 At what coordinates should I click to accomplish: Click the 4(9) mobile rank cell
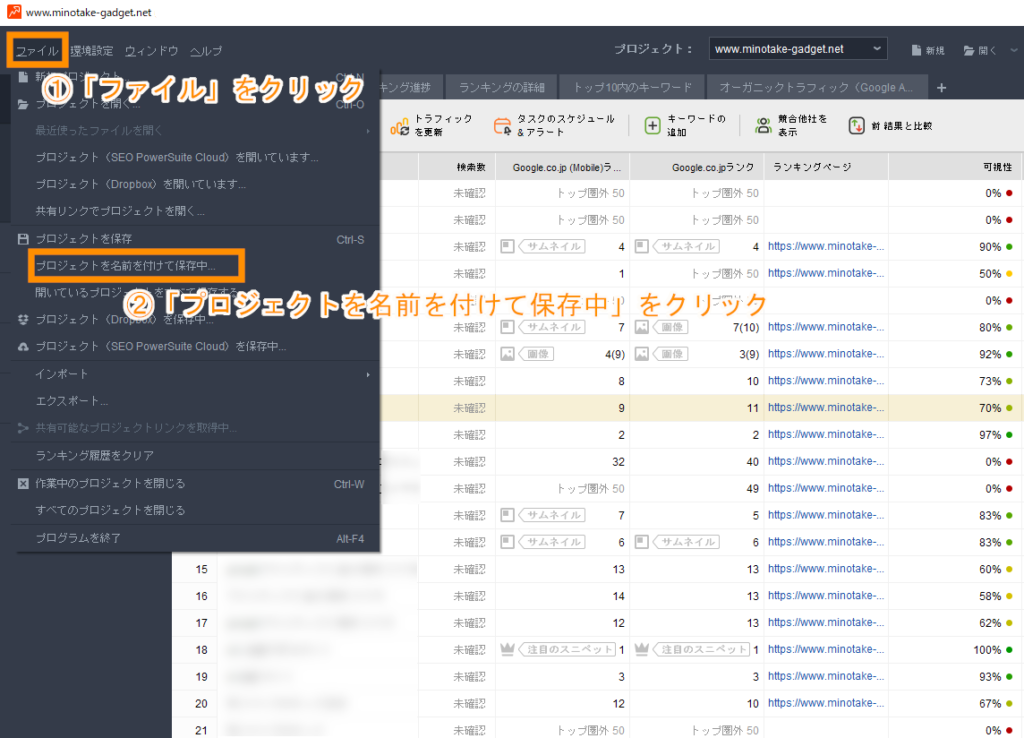615,355
